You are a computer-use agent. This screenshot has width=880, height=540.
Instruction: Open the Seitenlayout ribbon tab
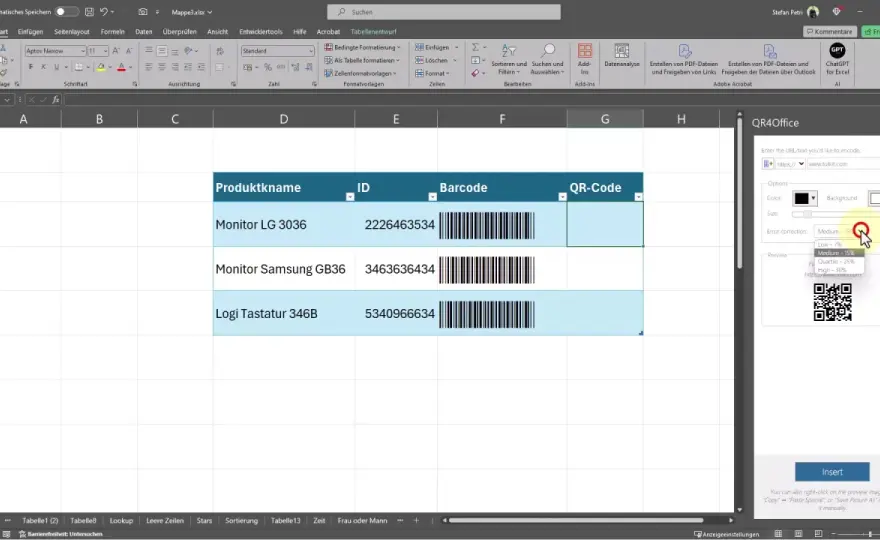[72, 32]
